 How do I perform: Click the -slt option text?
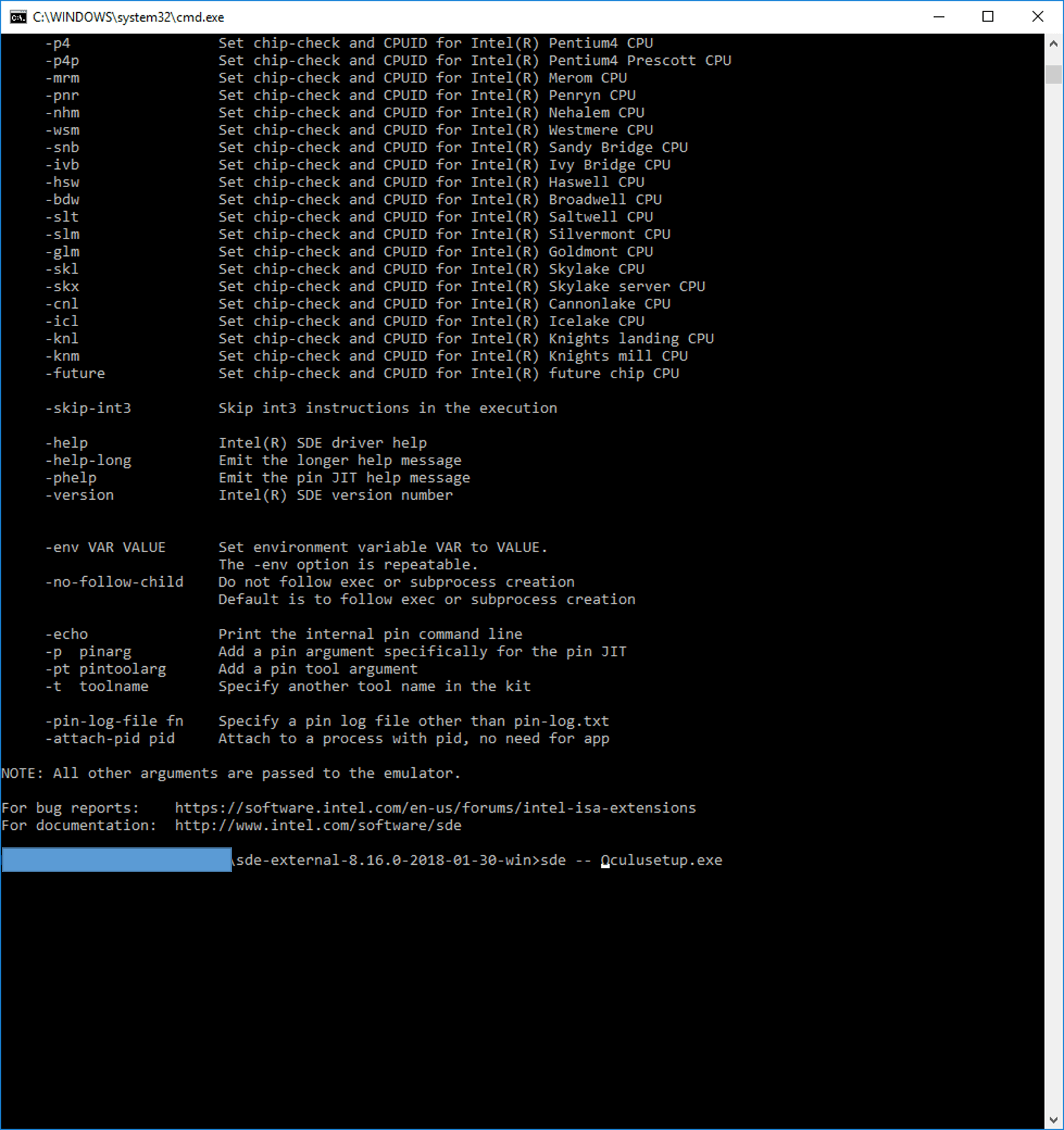point(62,217)
